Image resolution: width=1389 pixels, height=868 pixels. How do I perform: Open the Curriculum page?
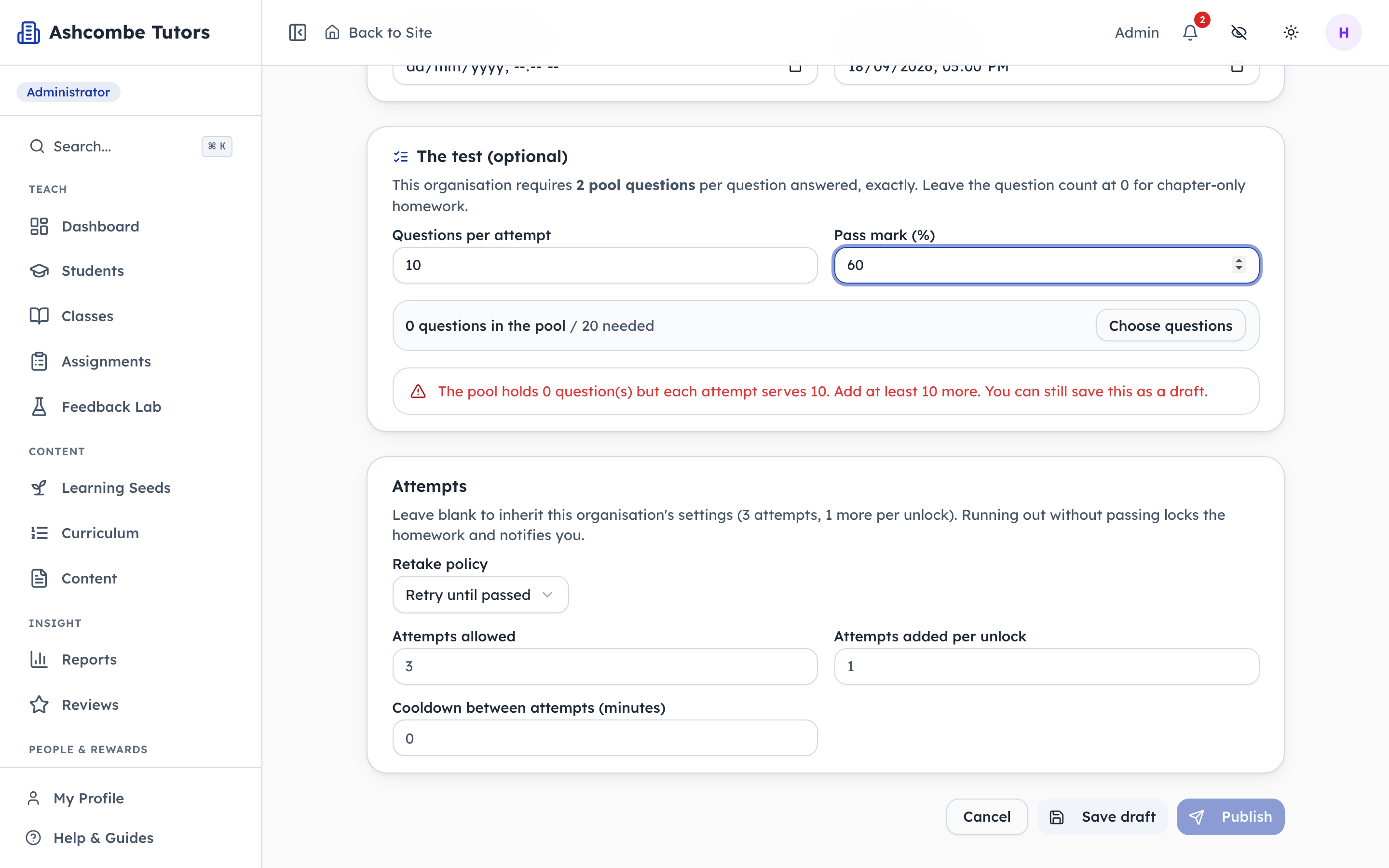[131, 533]
